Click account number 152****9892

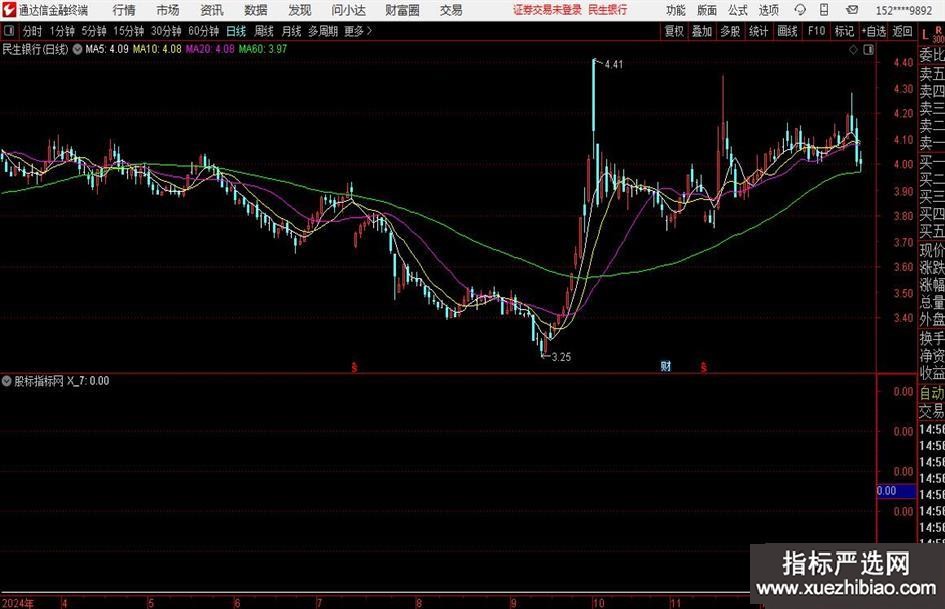903,10
